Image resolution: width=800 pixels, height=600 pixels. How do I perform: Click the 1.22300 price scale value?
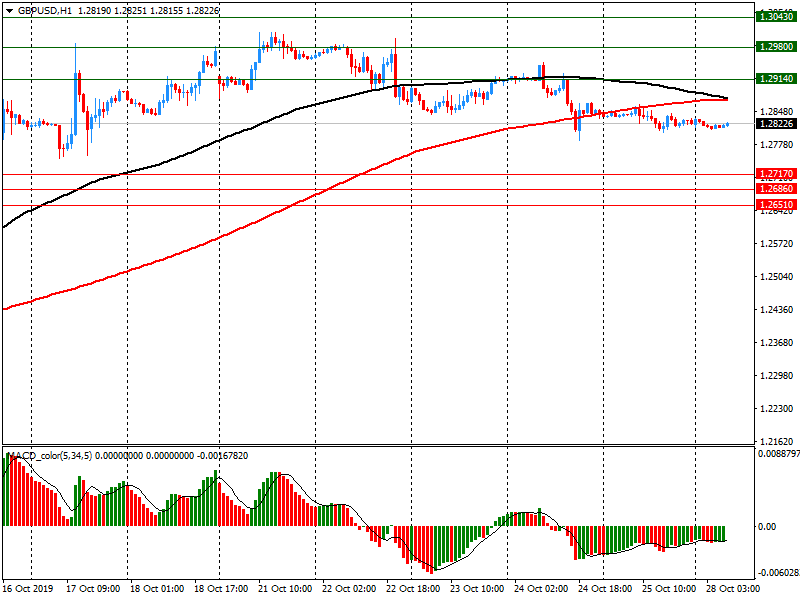tap(777, 409)
